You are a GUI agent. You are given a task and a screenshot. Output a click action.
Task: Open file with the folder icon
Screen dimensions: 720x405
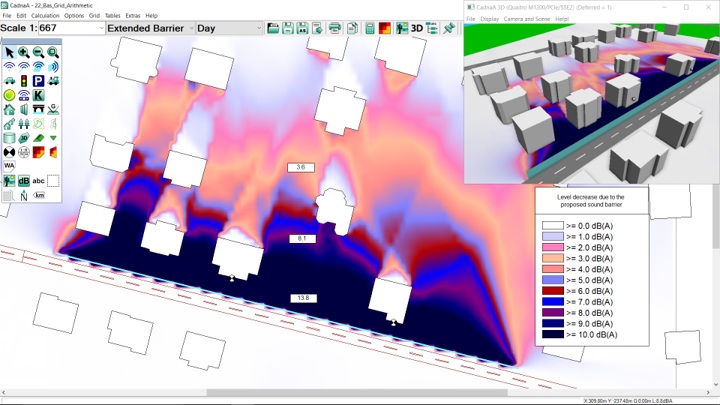coord(273,28)
